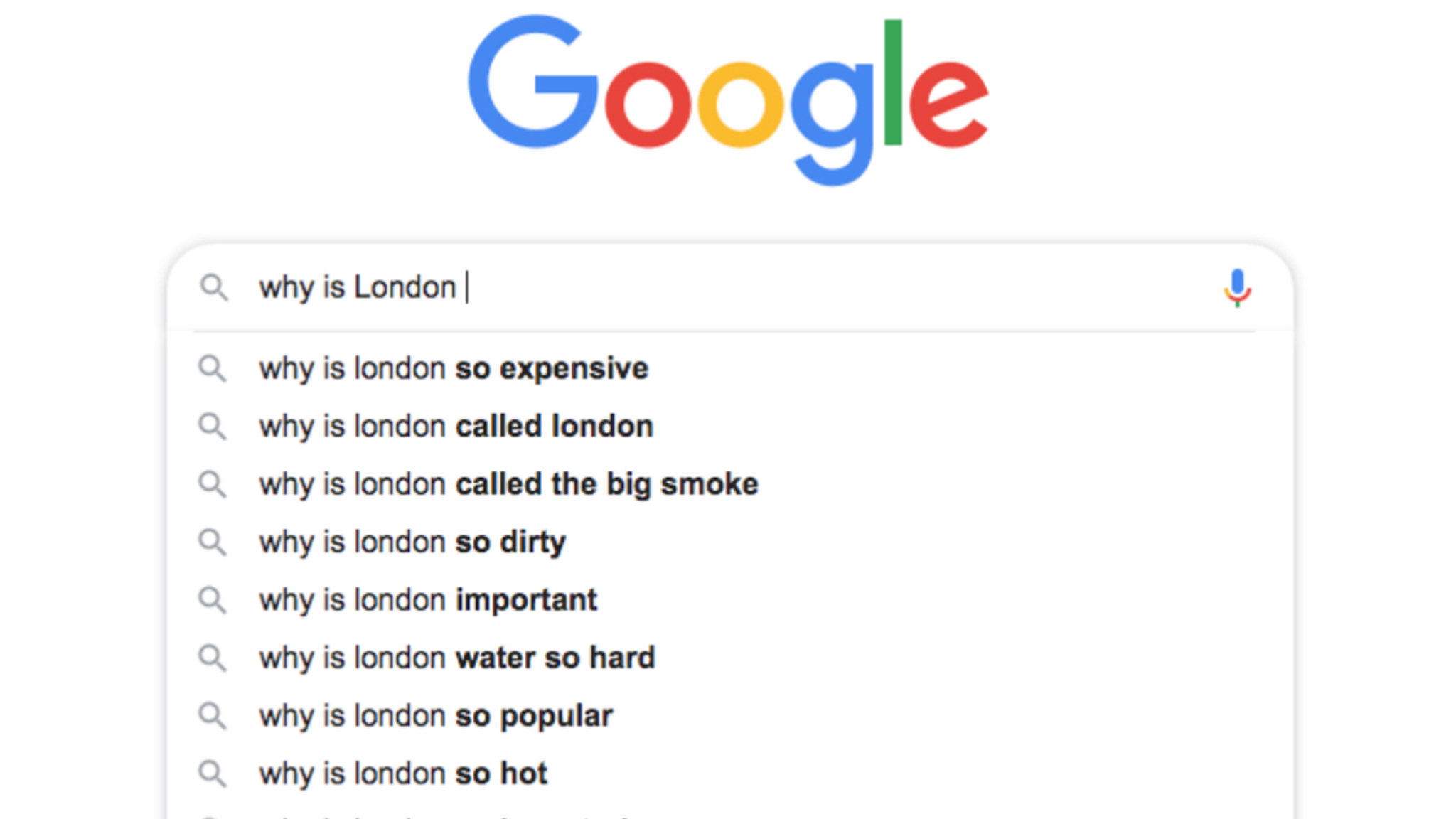Choose 'why is london so hot' suggestion
This screenshot has width=1456, height=819.
[x=403, y=773]
